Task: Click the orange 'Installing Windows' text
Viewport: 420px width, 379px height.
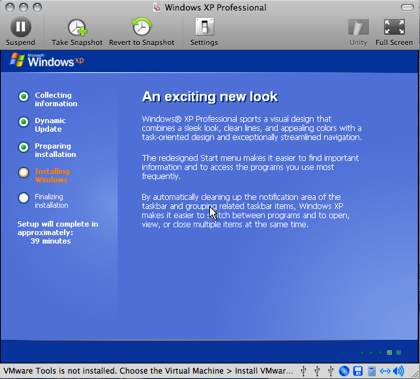Action: click(52, 175)
